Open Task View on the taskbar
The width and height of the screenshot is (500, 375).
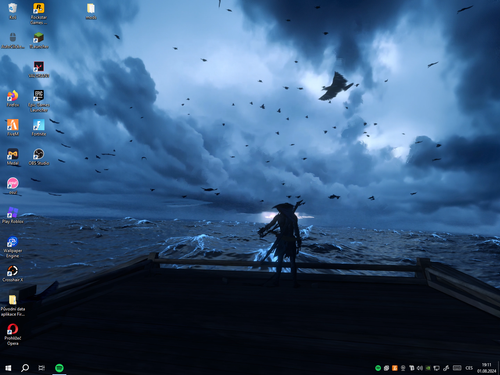(42, 368)
